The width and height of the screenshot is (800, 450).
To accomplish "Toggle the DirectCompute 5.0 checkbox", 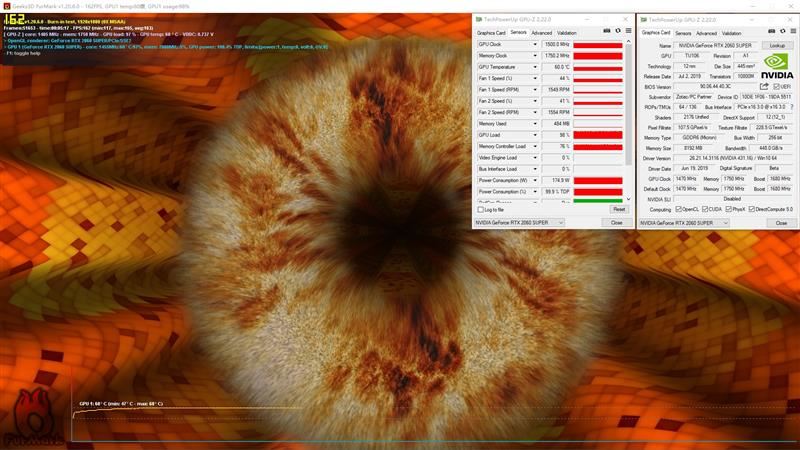I will pos(752,209).
